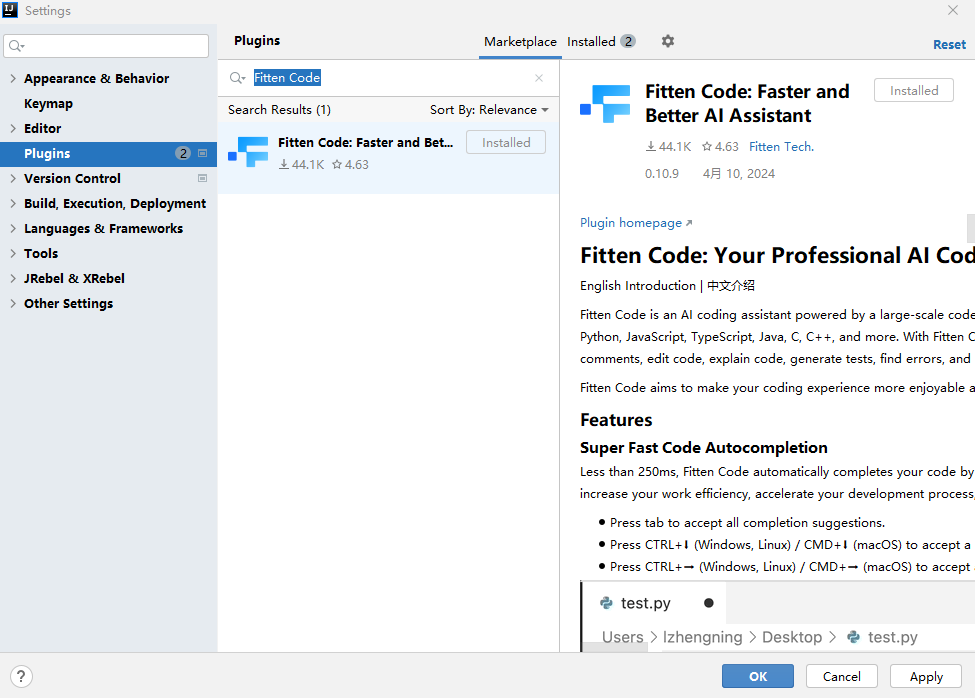Click the release date 4月 10, 2024
Screen dimensions: 975x698
739,173
